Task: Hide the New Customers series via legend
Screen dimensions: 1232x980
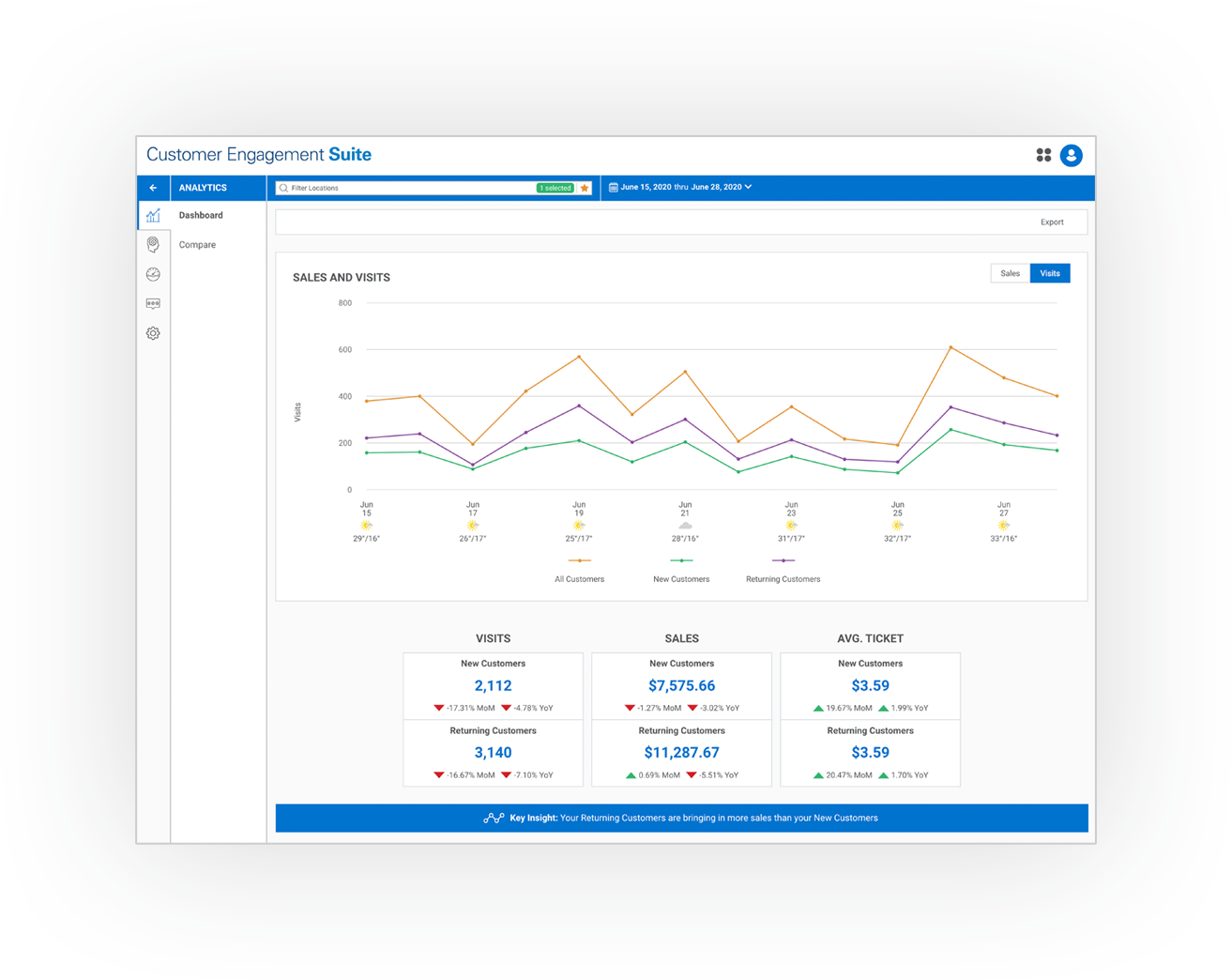Action: coord(681,579)
